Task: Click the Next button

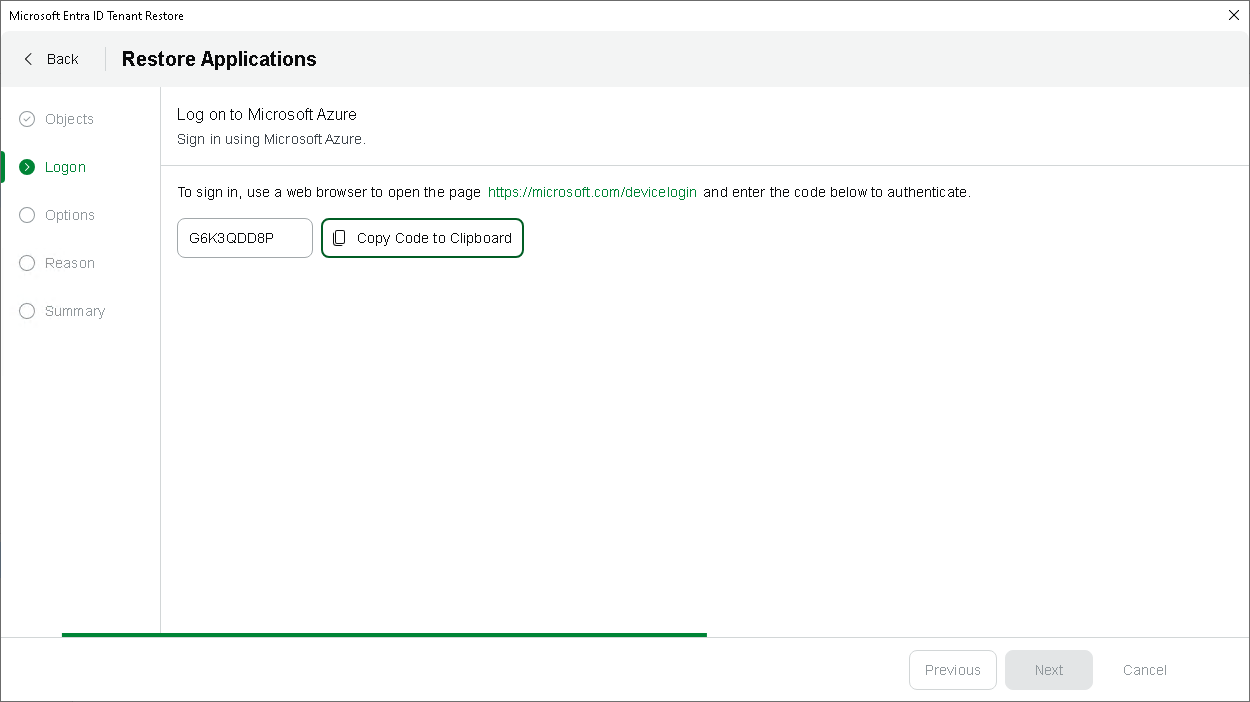Action: 1048,670
